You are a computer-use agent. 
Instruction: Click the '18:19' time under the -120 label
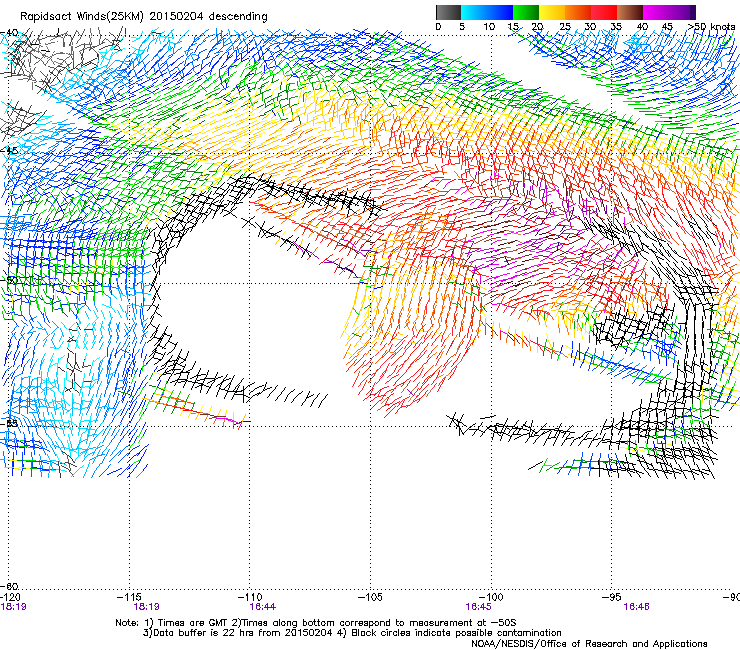coord(14,607)
